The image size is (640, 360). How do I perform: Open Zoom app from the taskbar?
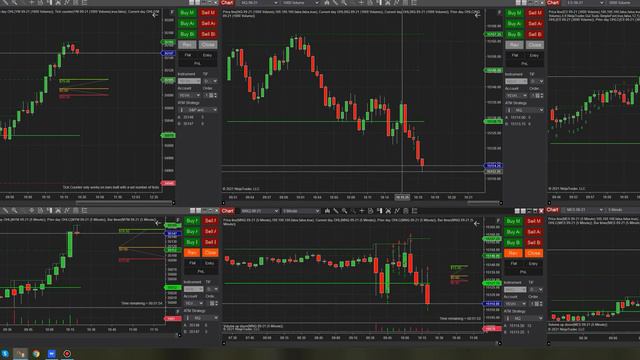click(51, 353)
